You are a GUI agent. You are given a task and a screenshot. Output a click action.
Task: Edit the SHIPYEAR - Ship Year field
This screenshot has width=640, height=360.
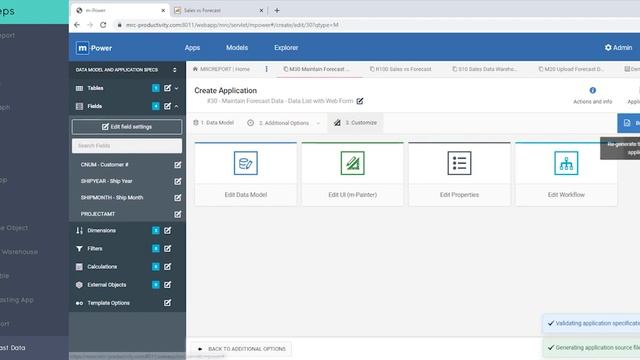click(178, 181)
